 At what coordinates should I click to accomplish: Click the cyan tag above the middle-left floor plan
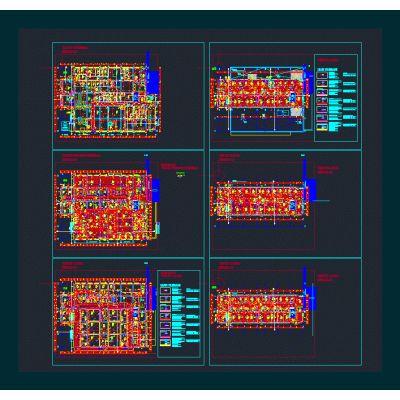pyautogui.click(x=146, y=155)
